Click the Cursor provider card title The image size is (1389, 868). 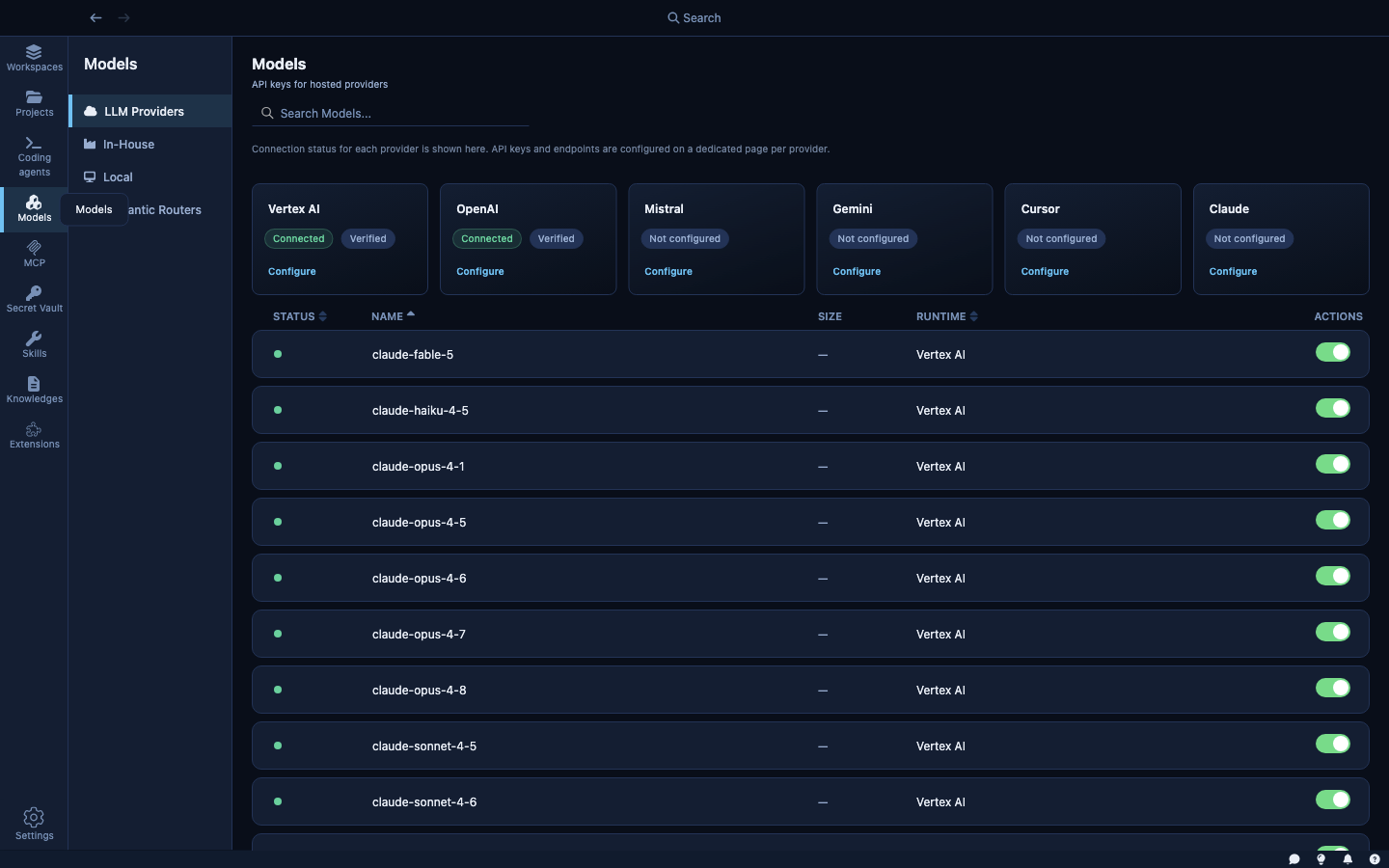pyautogui.click(x=1040, y=208)
